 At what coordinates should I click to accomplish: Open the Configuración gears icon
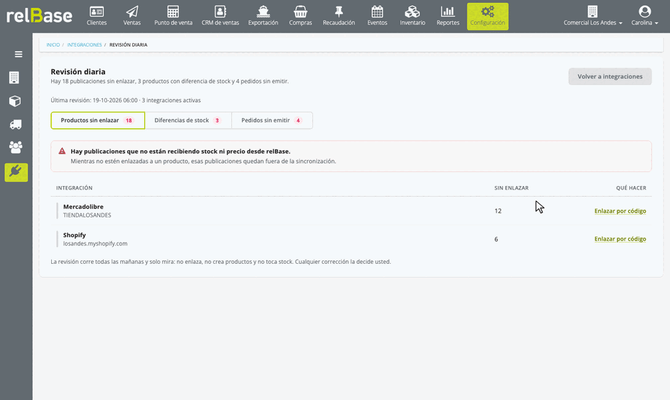(x=488, y=12)
